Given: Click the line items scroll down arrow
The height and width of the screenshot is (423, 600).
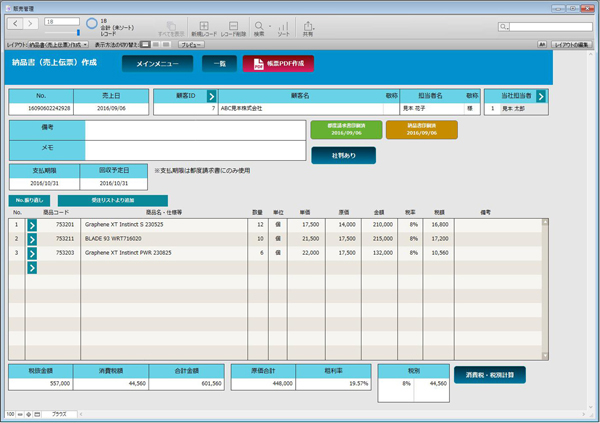Looking at the screenshot, I should pyautogui.click(x=545, y=356).
